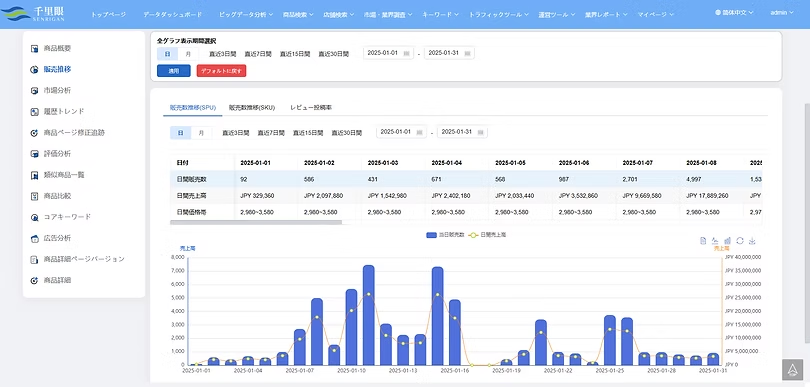
Task: Click the 4,997 cell under 2025-01-08
Action: point(712,179)
